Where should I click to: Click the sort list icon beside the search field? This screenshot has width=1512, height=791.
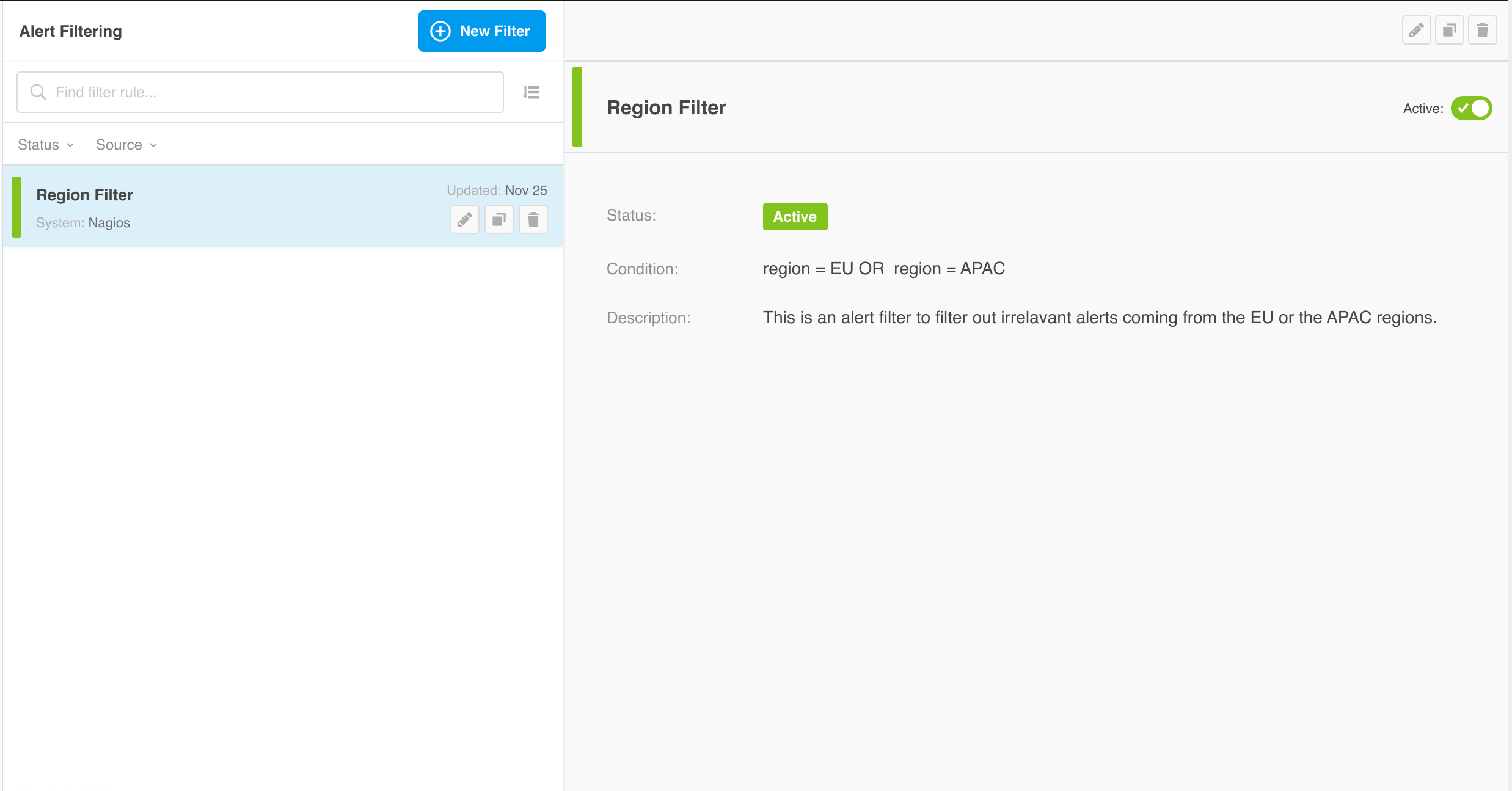[531, 92]
